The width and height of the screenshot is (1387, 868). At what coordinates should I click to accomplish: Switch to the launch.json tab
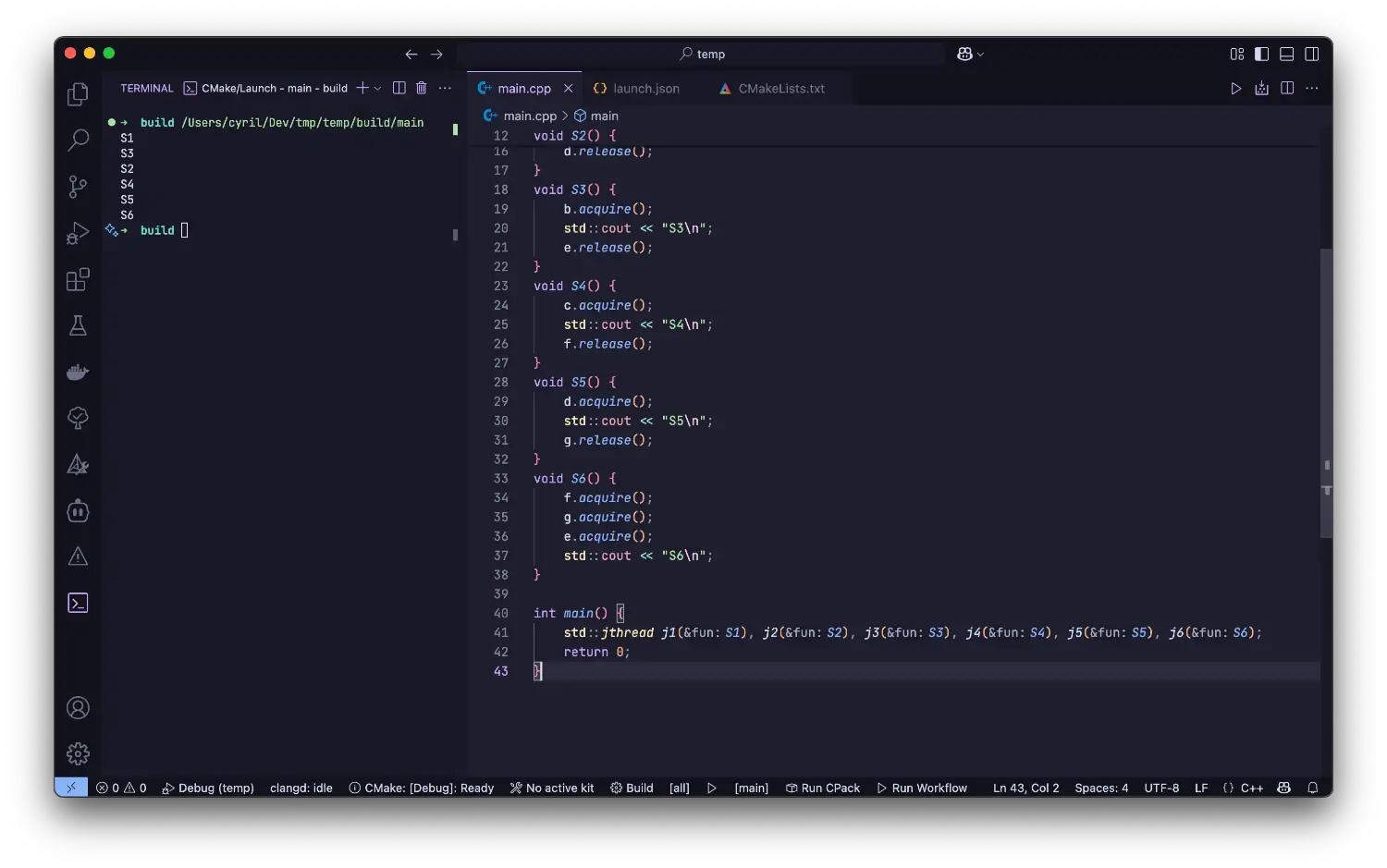pos(645,89)
